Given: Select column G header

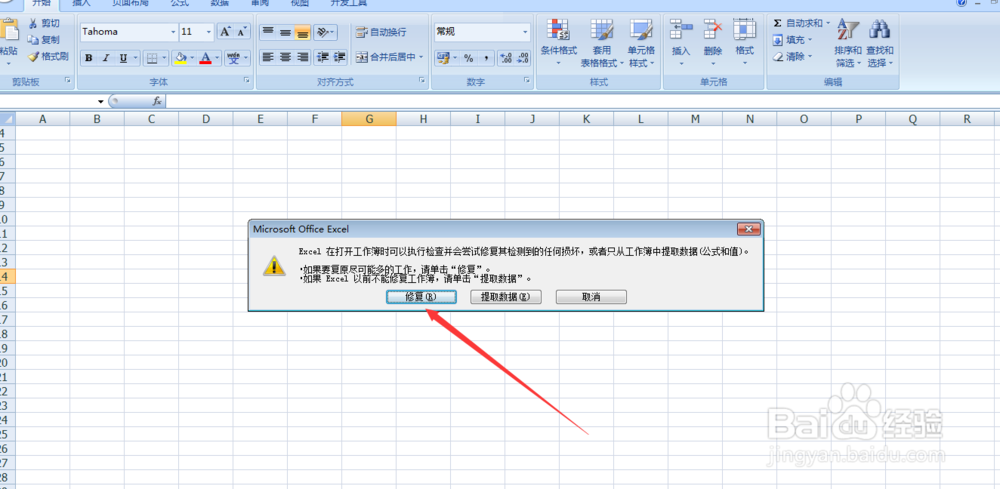Looking at the screenshot, I should click(x=369, y=119).
